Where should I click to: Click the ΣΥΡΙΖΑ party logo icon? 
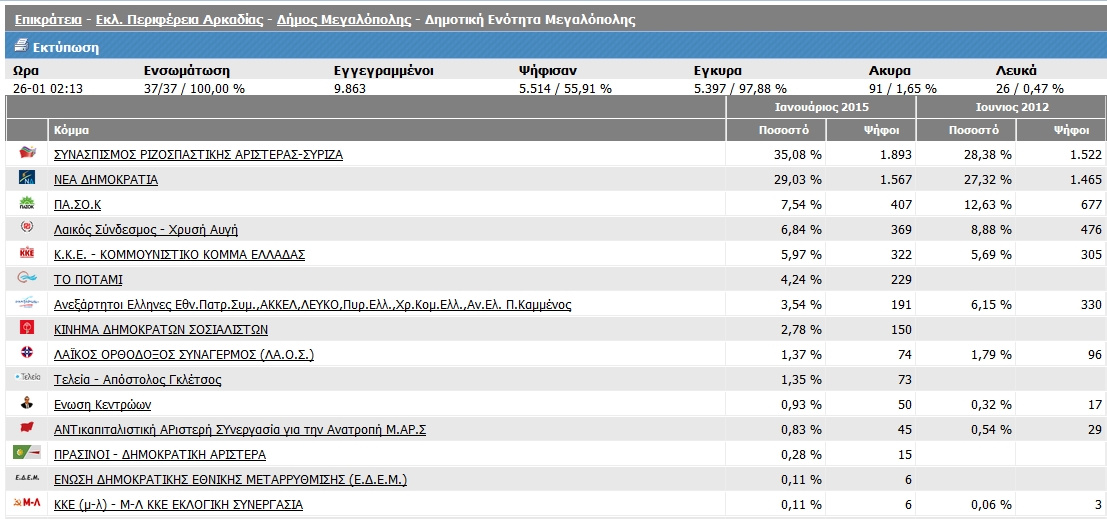pyautogui.click(x=27, y=154)
